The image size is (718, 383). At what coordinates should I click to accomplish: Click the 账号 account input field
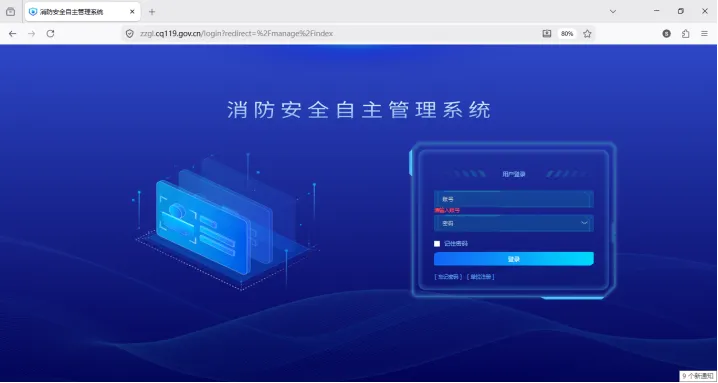(514, 199)
